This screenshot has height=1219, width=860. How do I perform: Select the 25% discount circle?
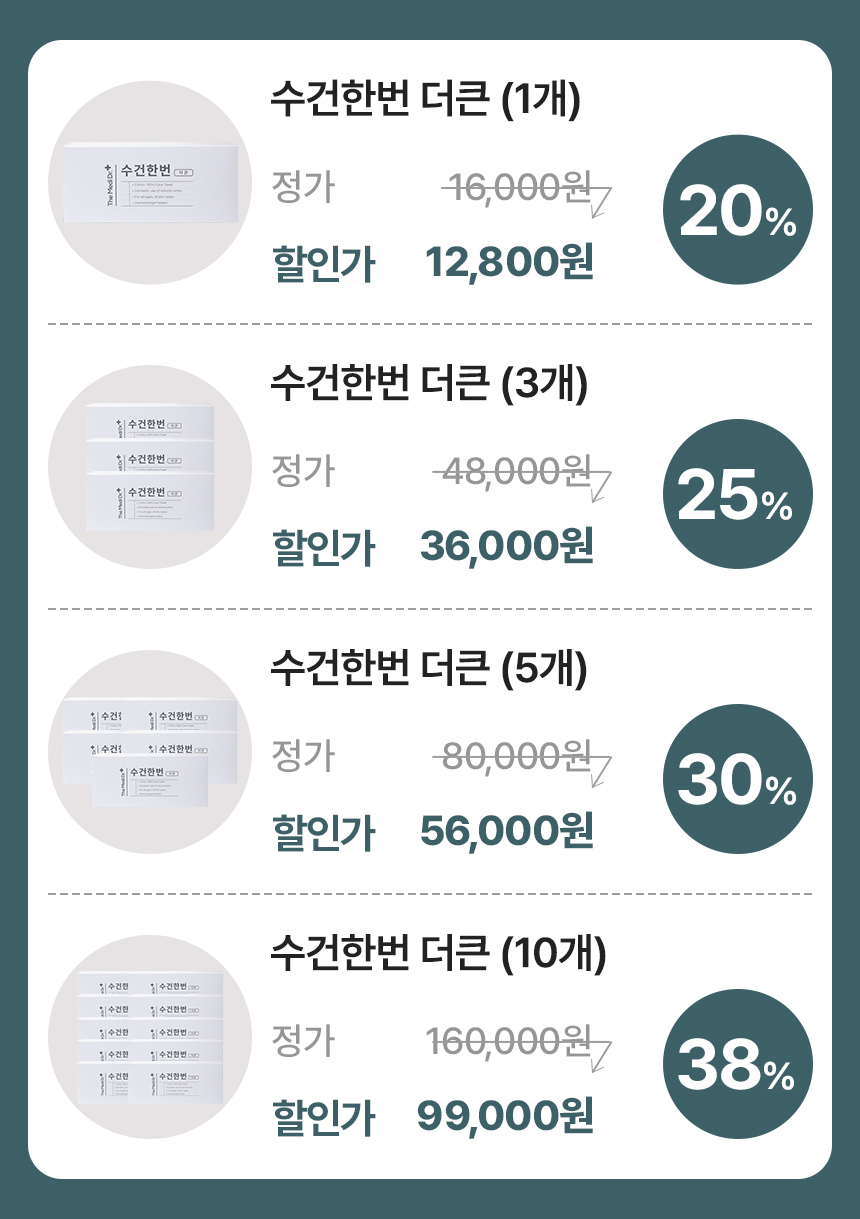(x=738, y=494)
